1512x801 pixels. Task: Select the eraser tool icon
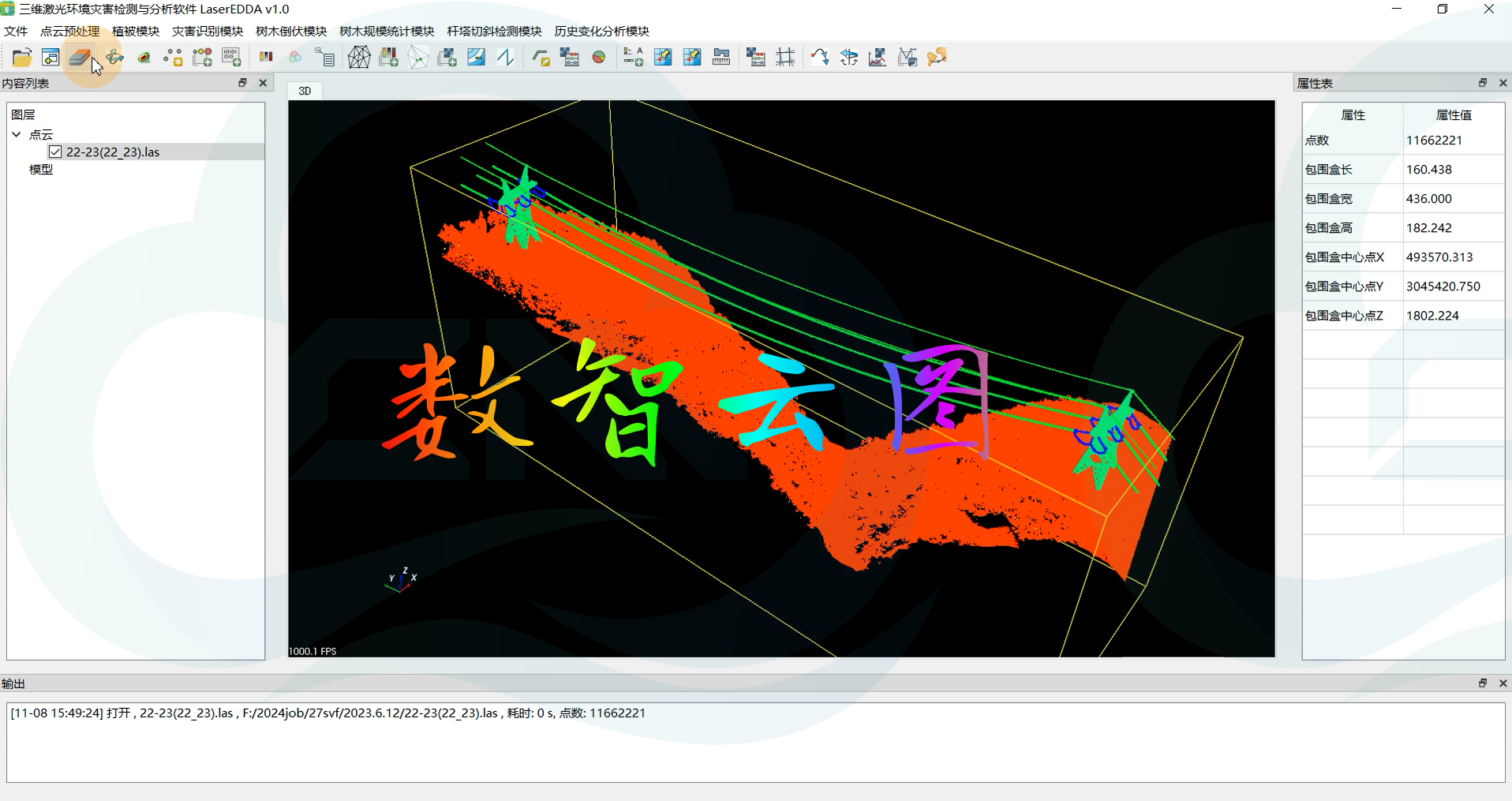79,58
